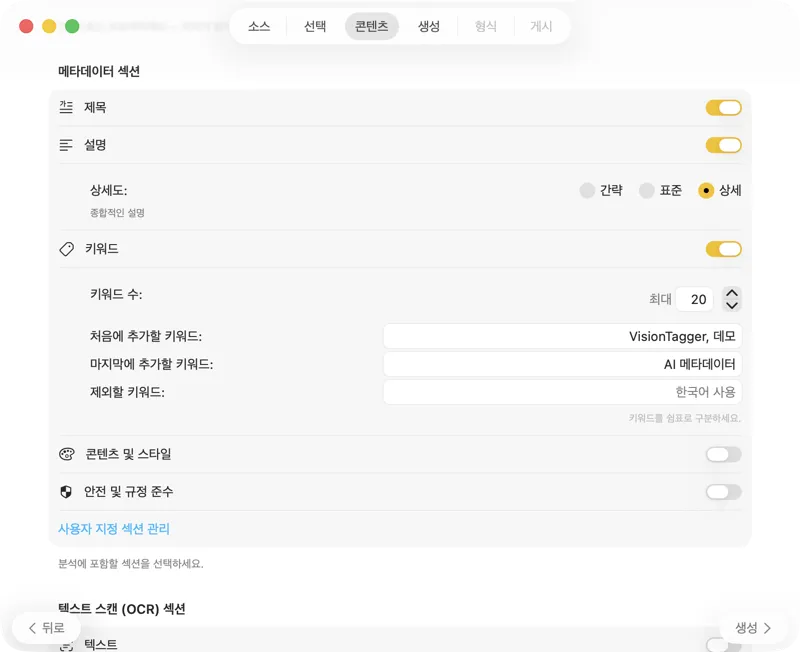Disable the 제목 toggle

coord(723,107)
